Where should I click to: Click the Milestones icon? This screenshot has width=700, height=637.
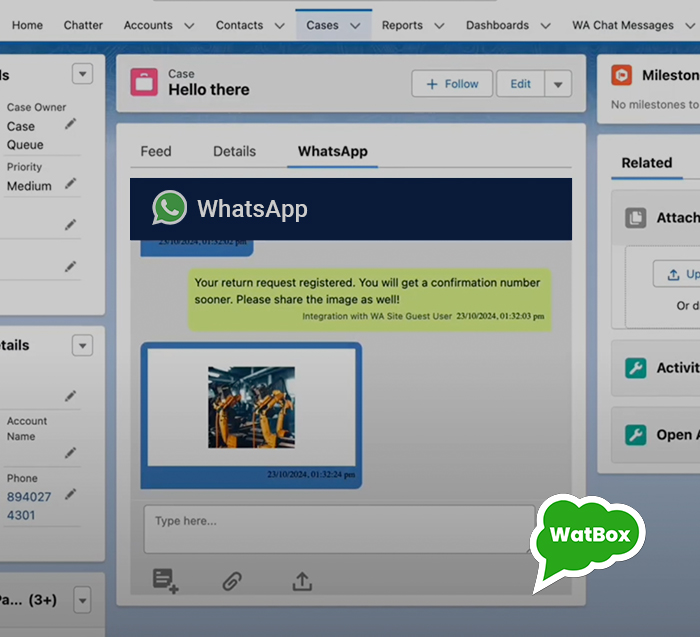621,75
